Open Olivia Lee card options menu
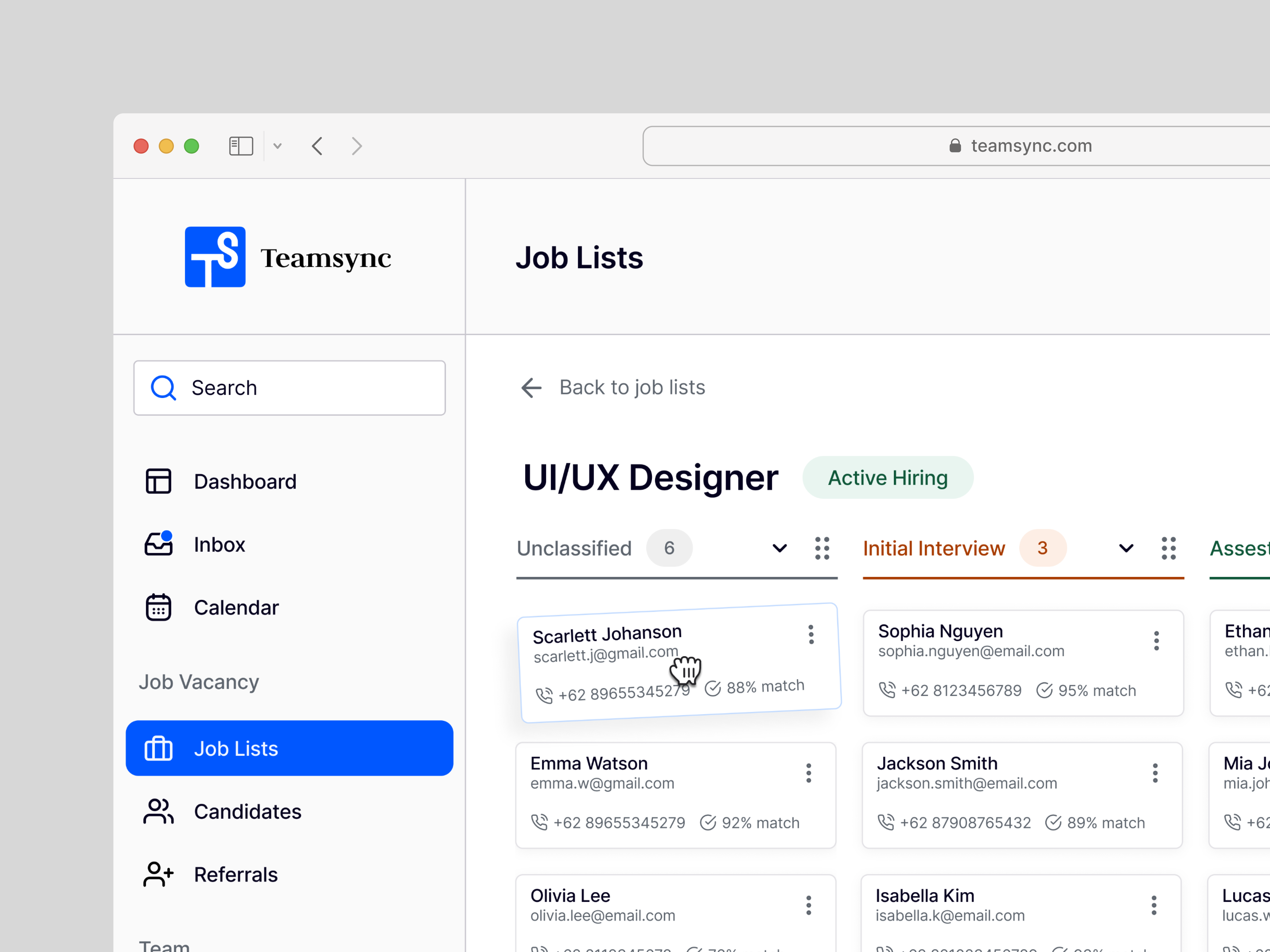Image resolution: width=1270 pixels, height=952 pixels. 808,905
